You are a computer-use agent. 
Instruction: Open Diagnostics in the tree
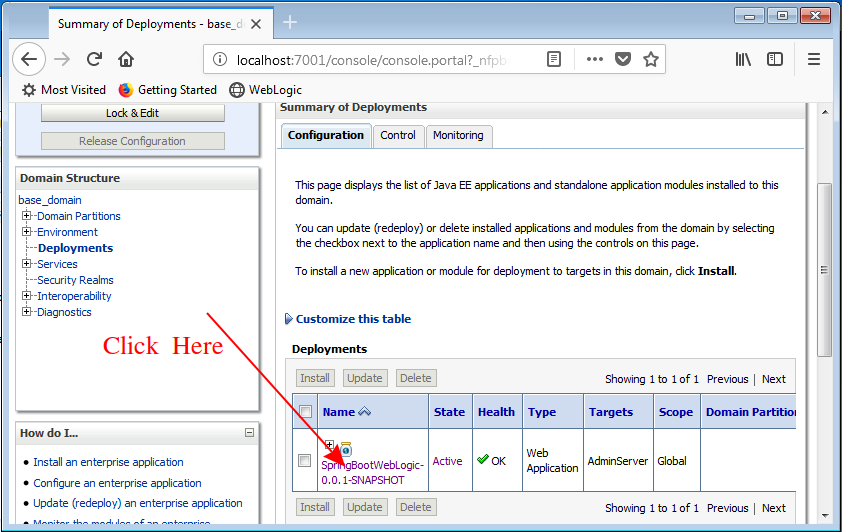[64, 312]
